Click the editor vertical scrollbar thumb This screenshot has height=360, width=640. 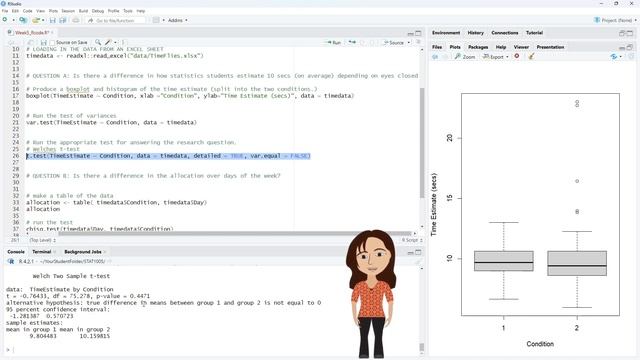click(422, 142)
